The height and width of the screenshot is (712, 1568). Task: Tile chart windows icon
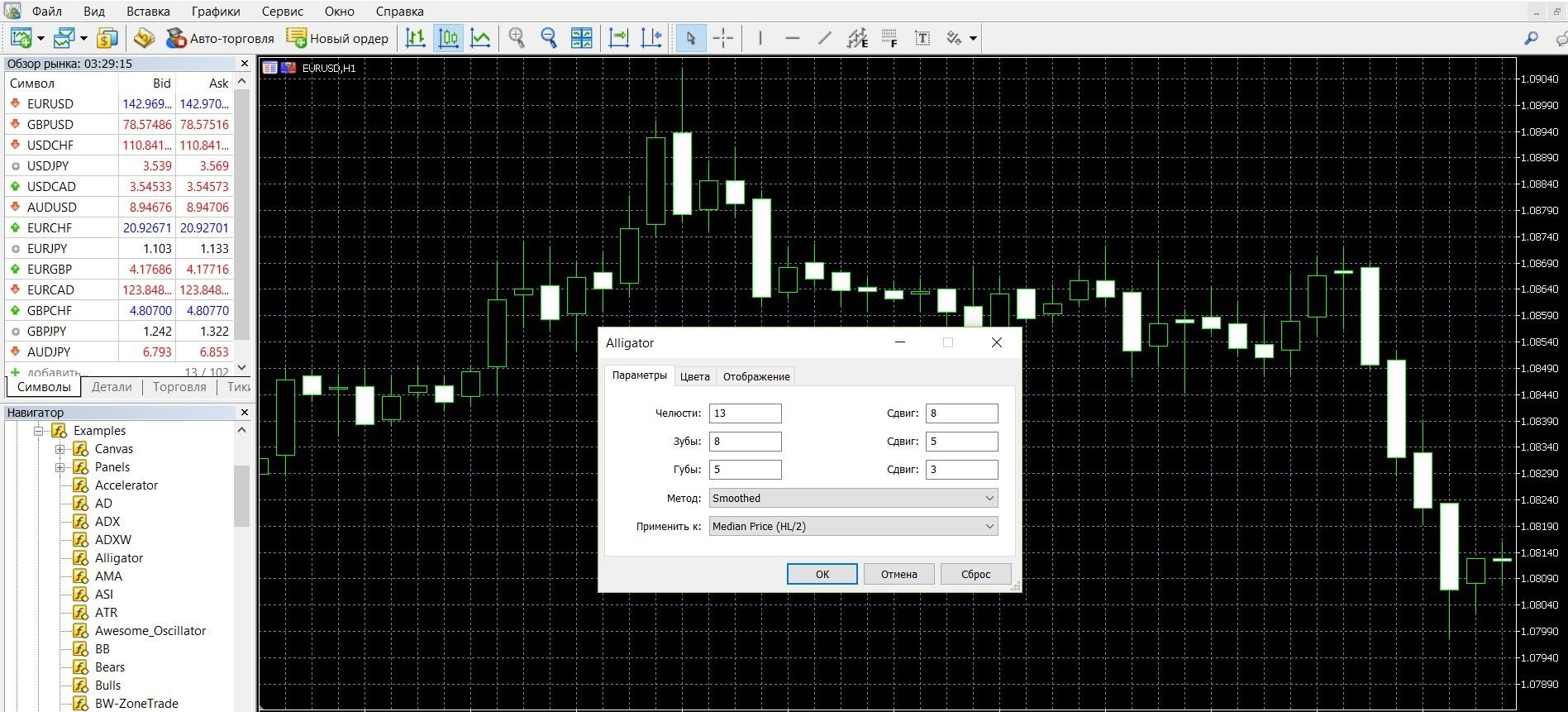[x=582, y=38]
